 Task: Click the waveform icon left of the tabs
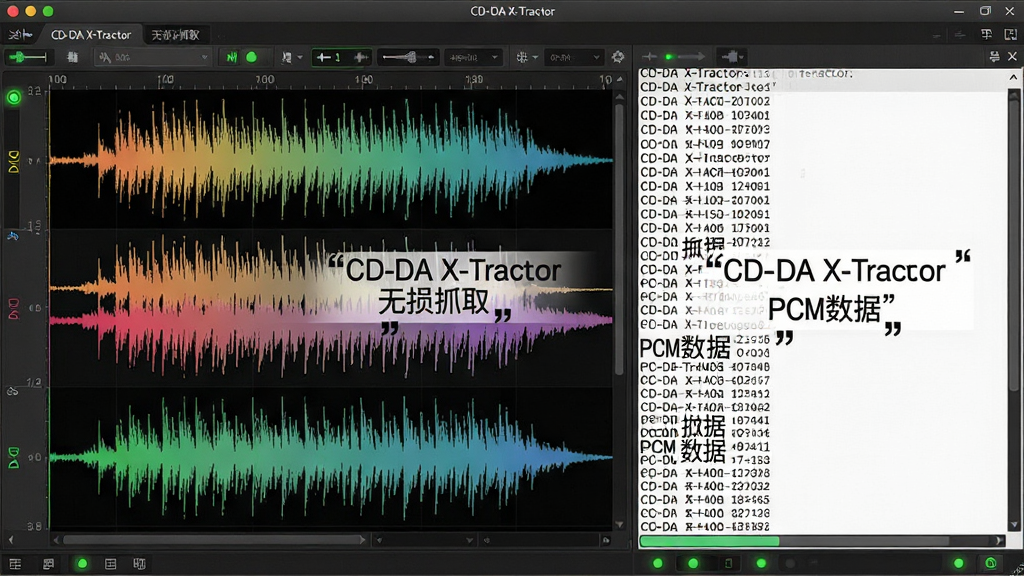click(x=20, y=34)
